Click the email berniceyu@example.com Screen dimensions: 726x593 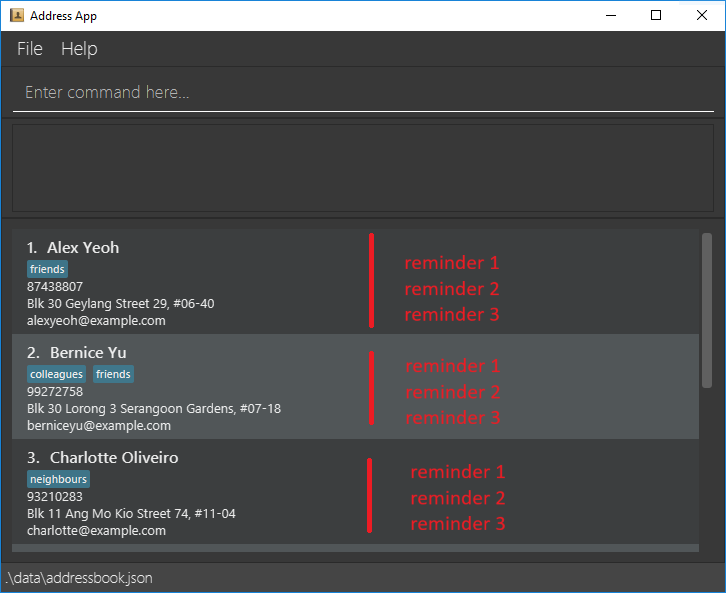point(99,426)
